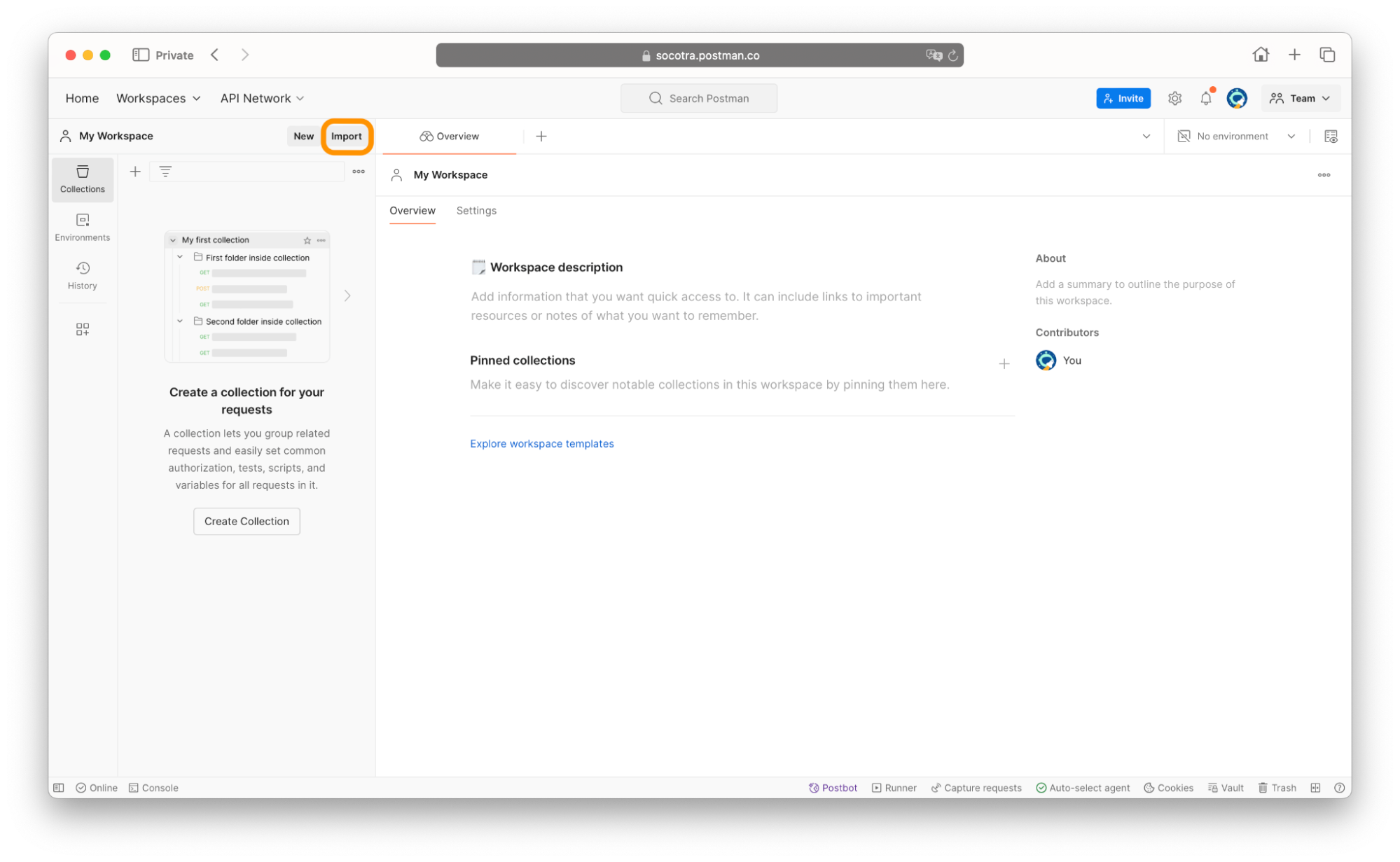Select the Settings tab
Screen dimensions: 1400x862
476,210
